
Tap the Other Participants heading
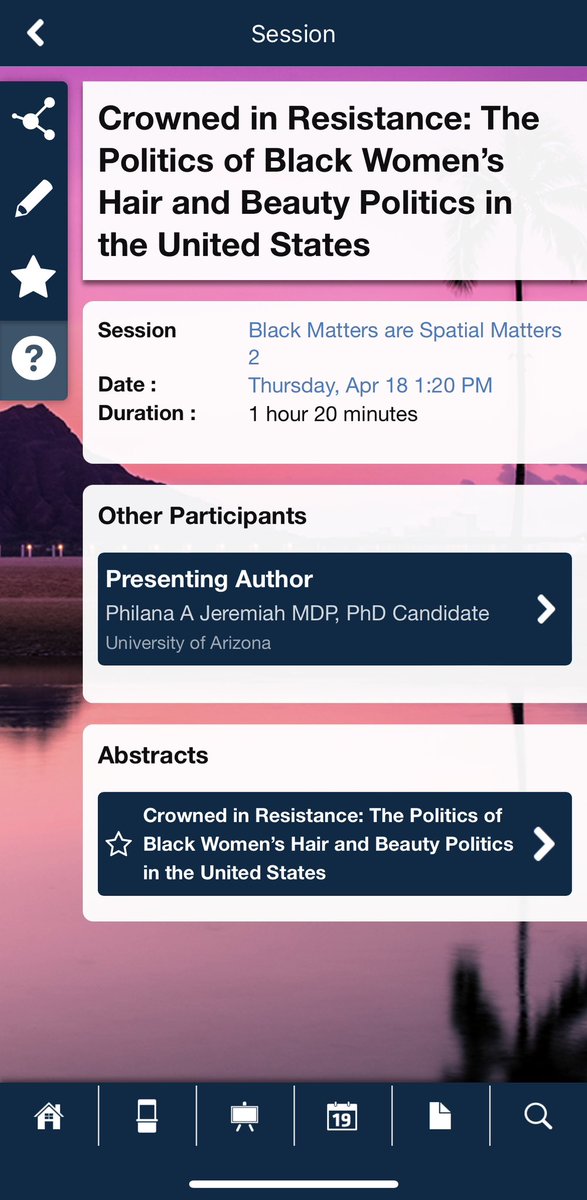(x=202, y=516)
